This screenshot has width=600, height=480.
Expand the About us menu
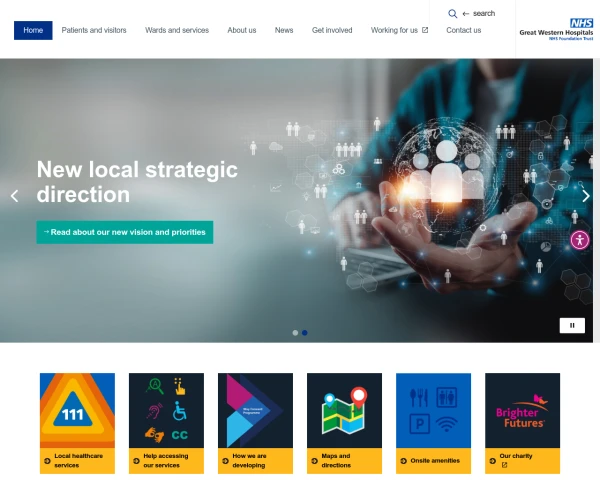242,30
